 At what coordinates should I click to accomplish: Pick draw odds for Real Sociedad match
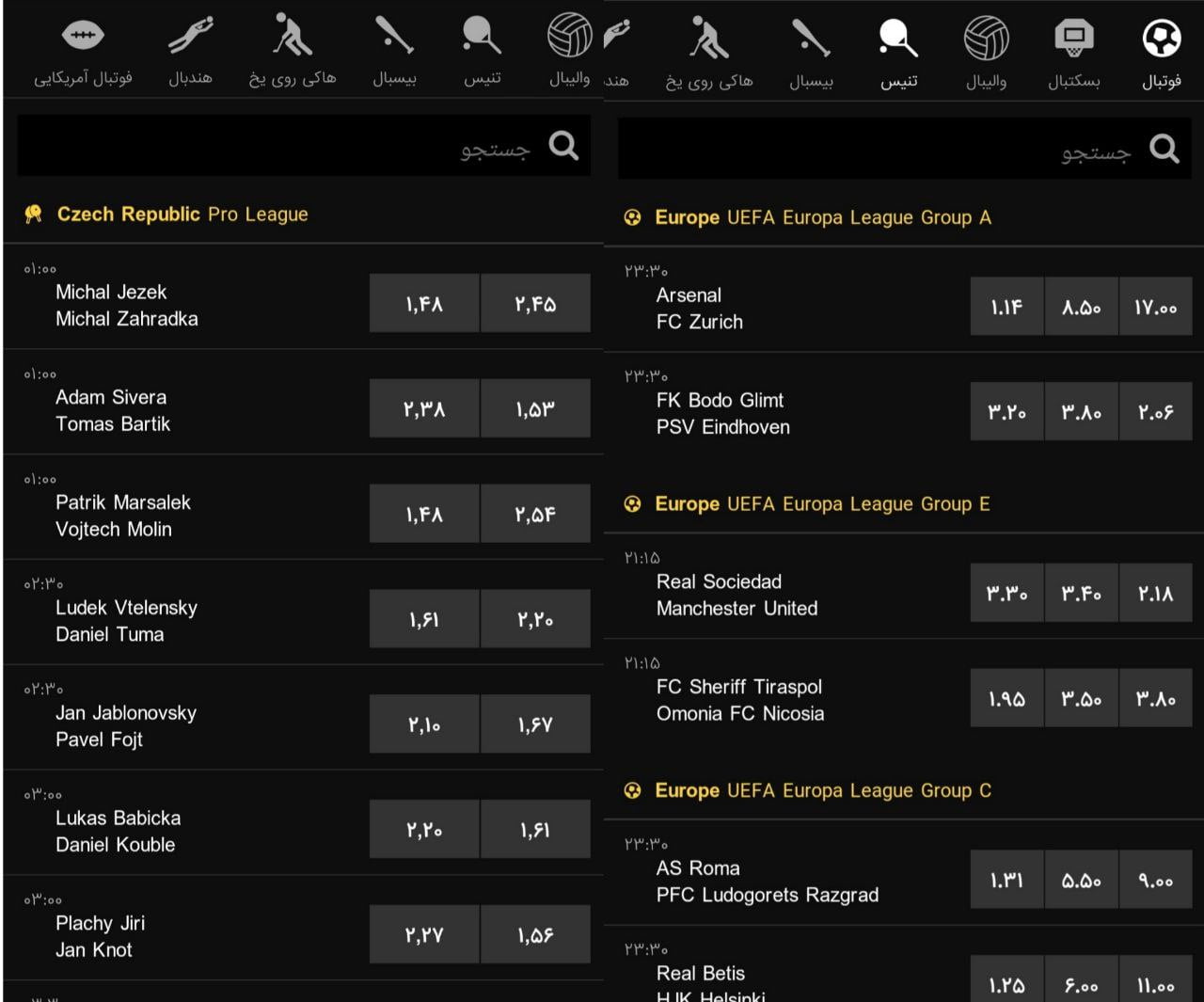[1081, 594]
